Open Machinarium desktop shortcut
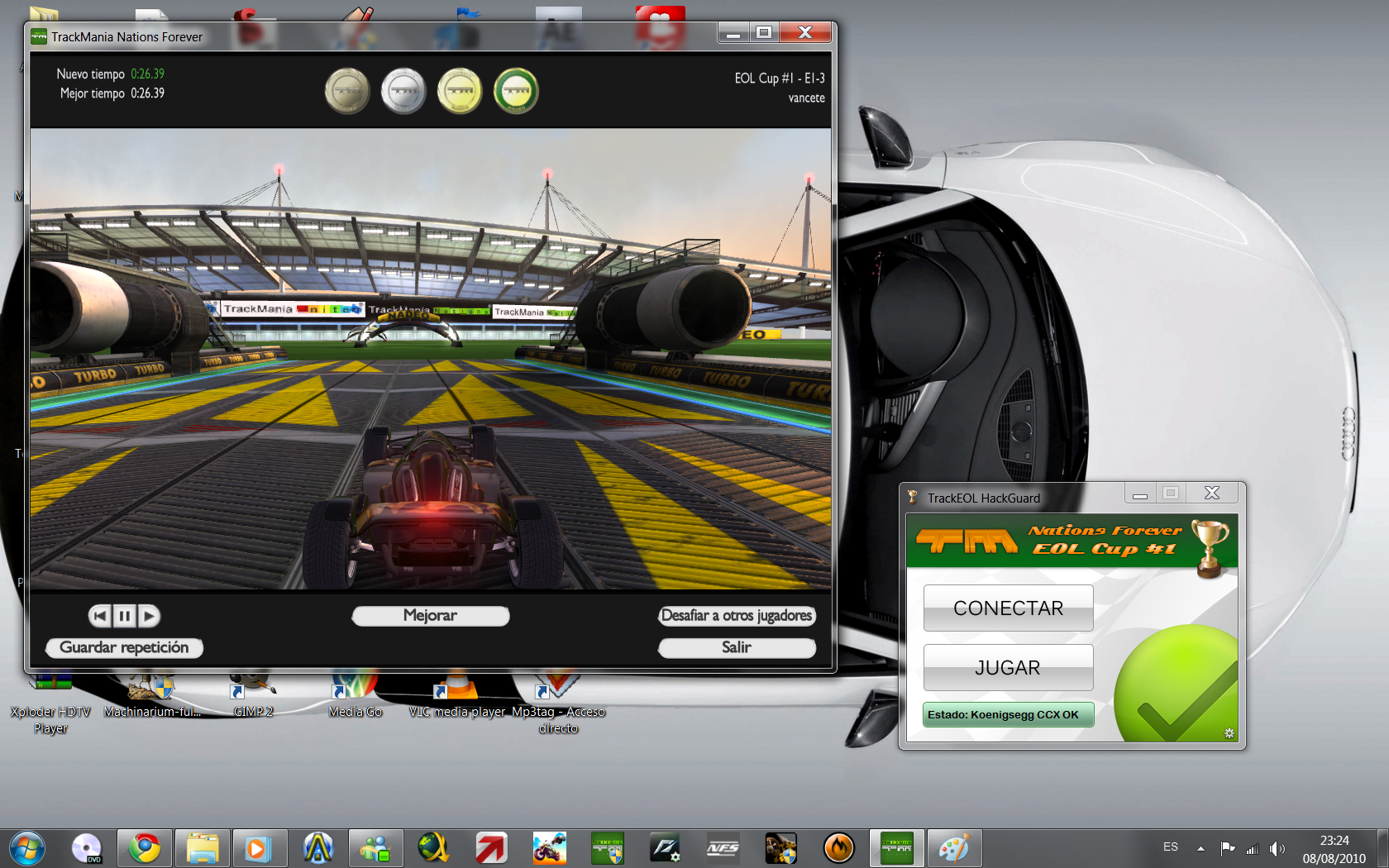 153,697
